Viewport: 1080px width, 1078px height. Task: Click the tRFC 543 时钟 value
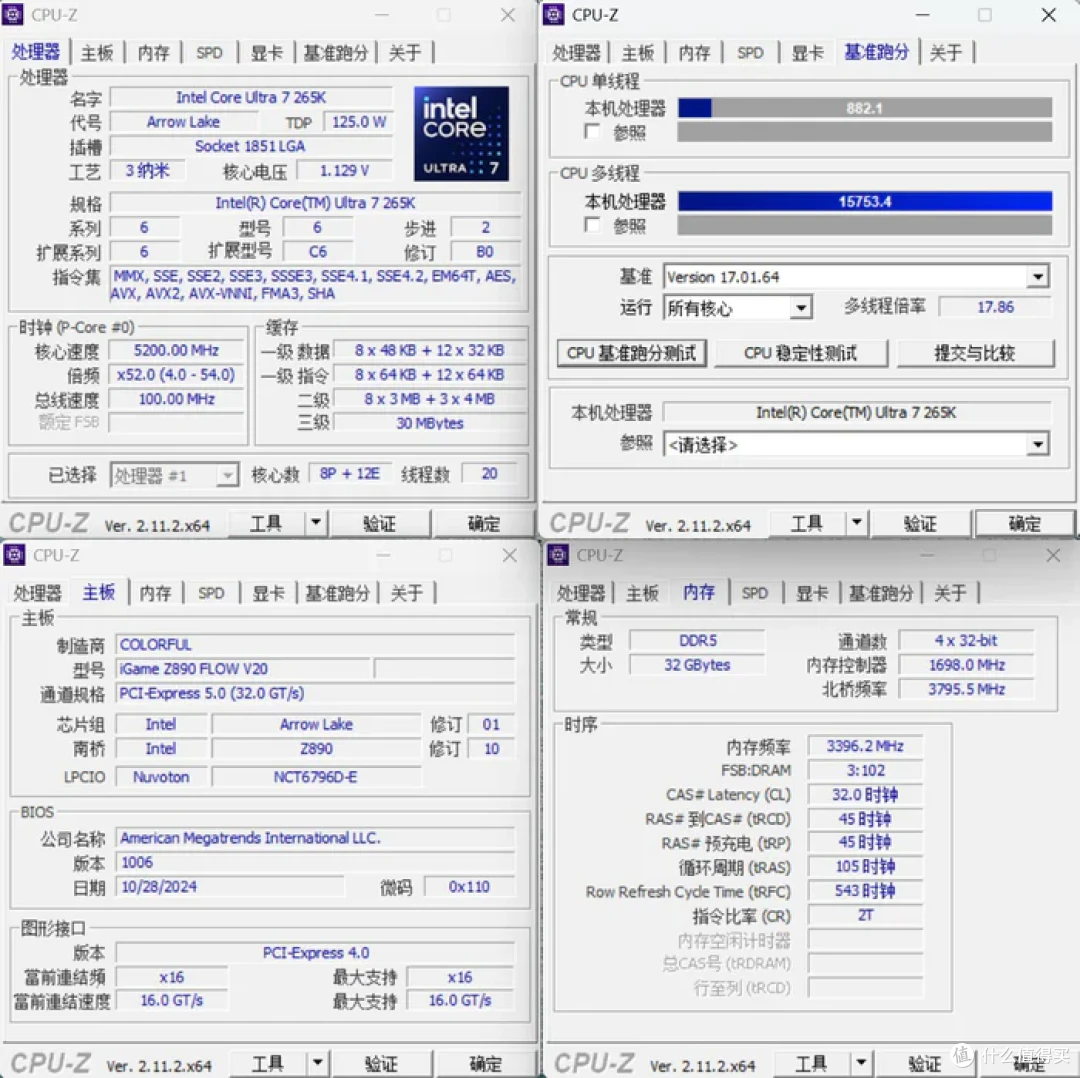[865, 891]
